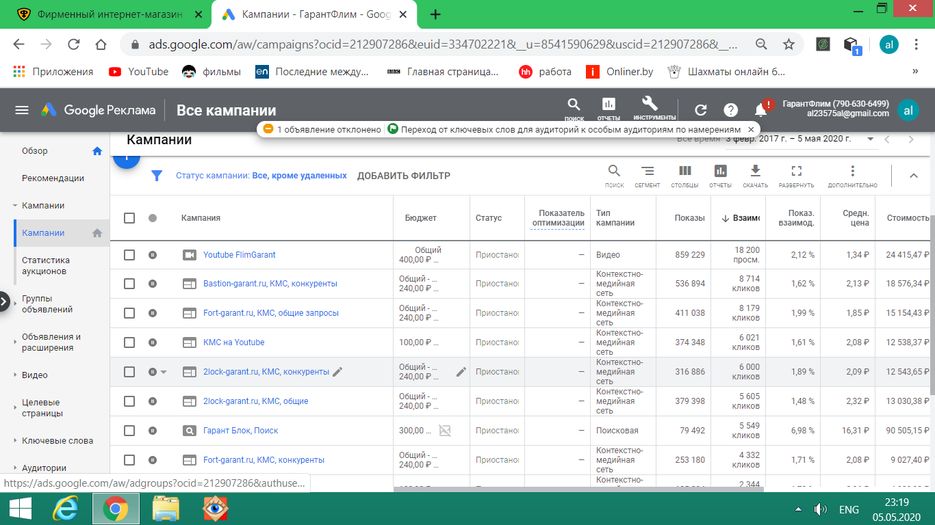
Task: Click the blue plus new campaign button
Action: (126, 157)
